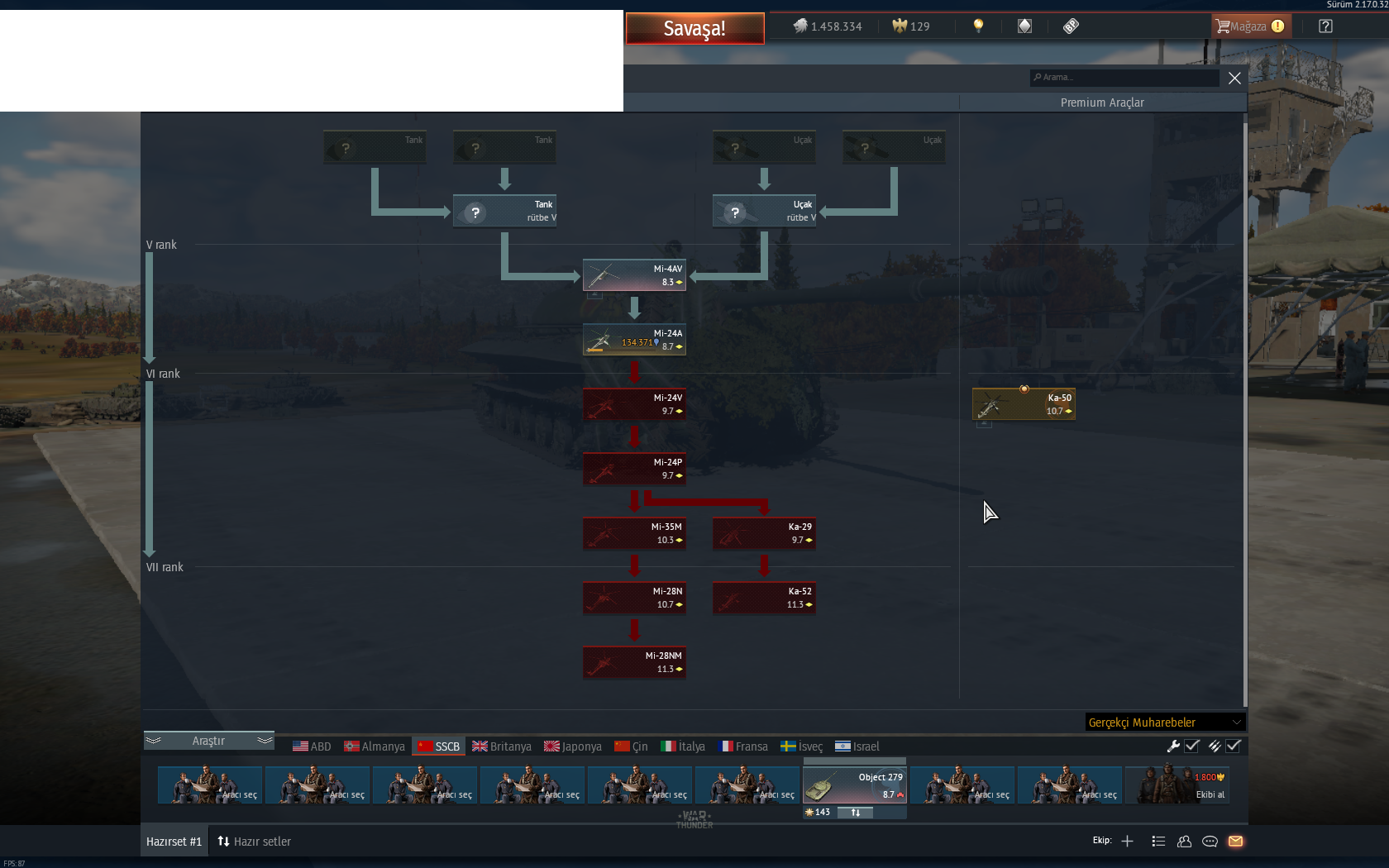Viewport: 1389px width, 868px height.
Task: Open the diamond-shaped inventory icon
Action: click(x=1024, y=26)
